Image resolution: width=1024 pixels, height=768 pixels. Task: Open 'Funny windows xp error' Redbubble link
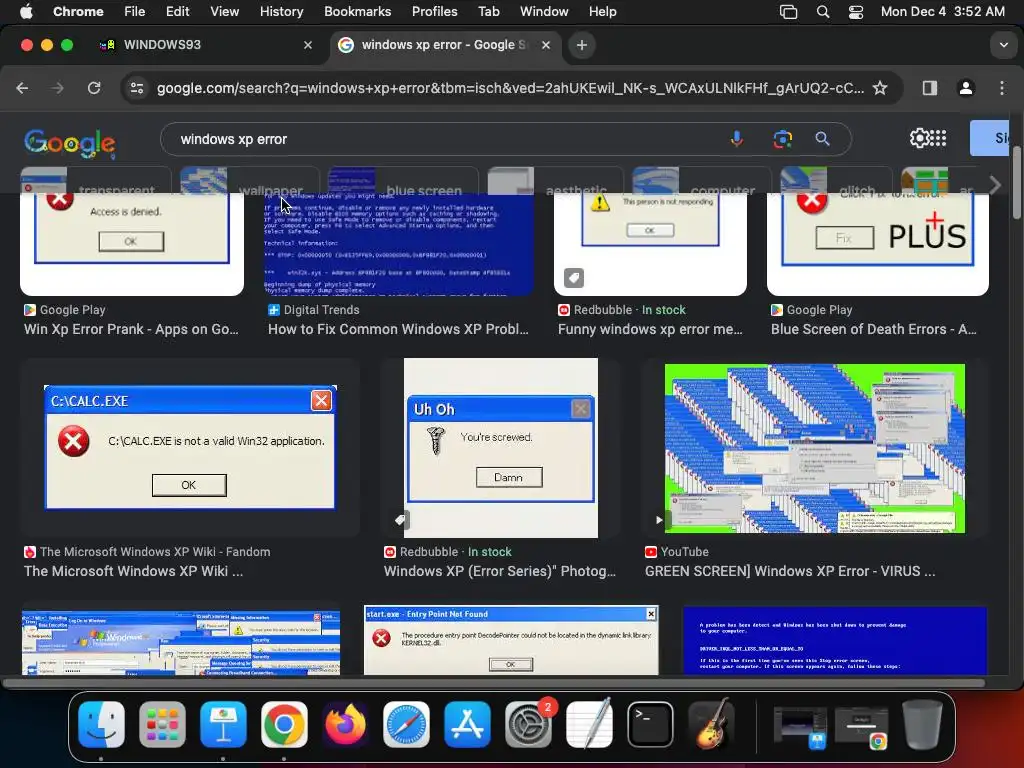[650, 329]
